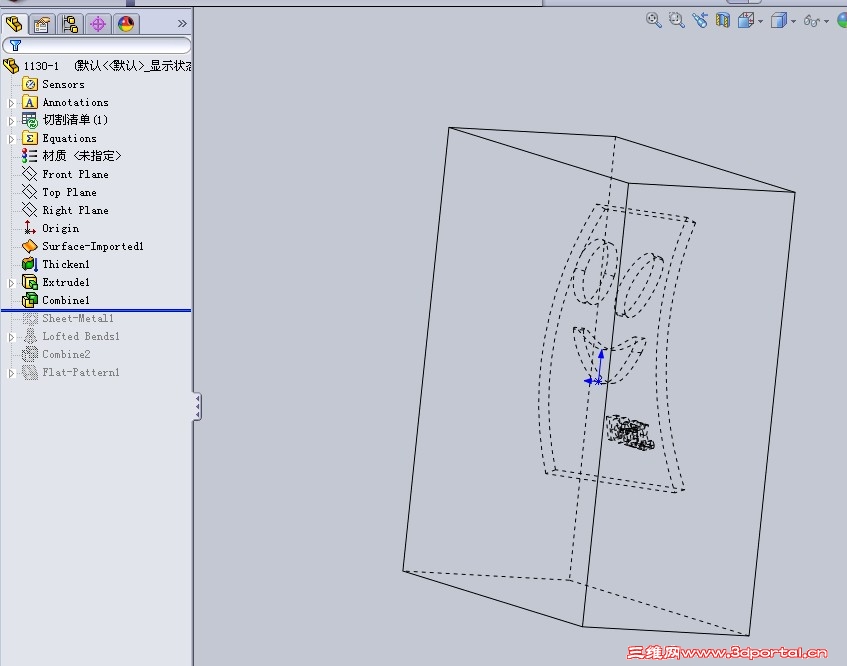Select the suppressed Sheet-Metal1 icon

click(30, 318)
